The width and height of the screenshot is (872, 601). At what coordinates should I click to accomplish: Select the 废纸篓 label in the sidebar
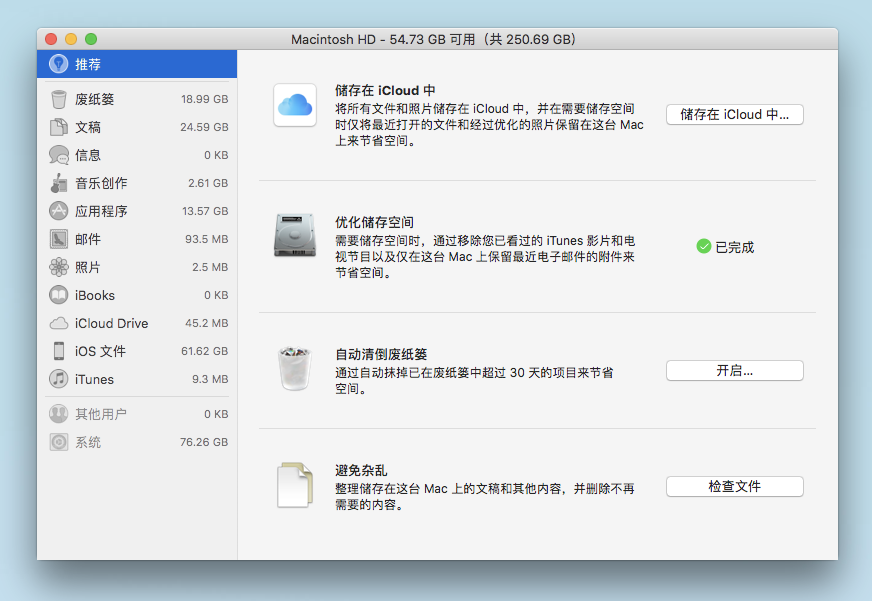pyautogui.click(x=95, y=100)
